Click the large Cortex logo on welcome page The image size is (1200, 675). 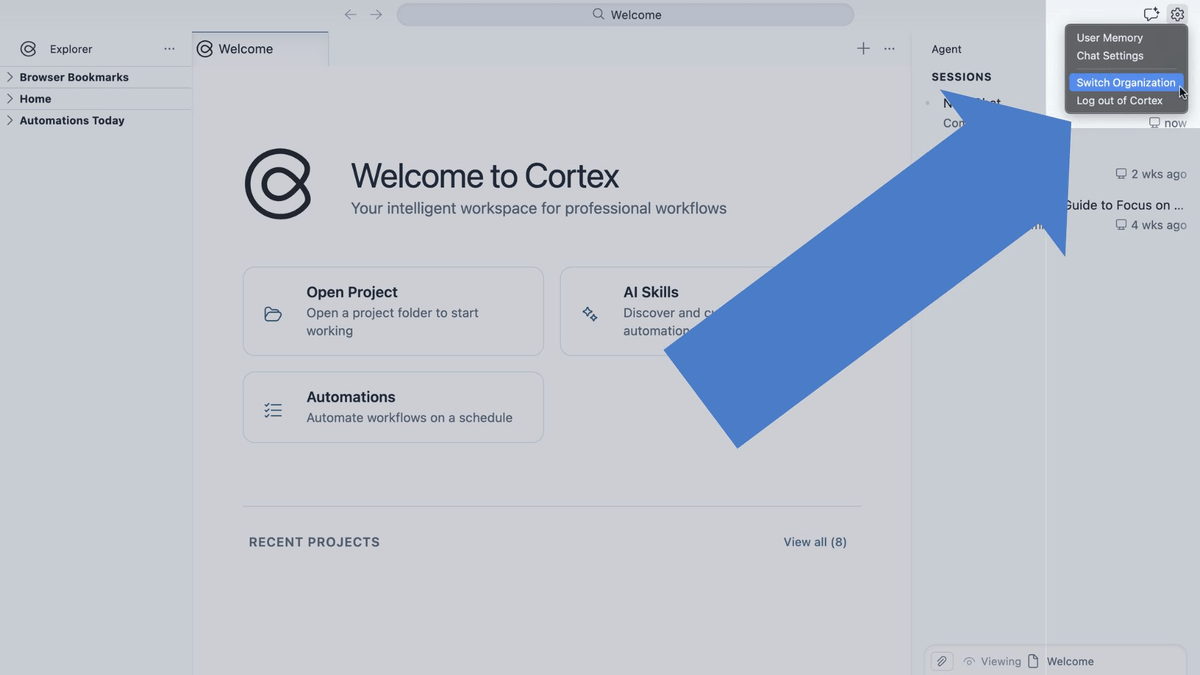click(278, 184)
